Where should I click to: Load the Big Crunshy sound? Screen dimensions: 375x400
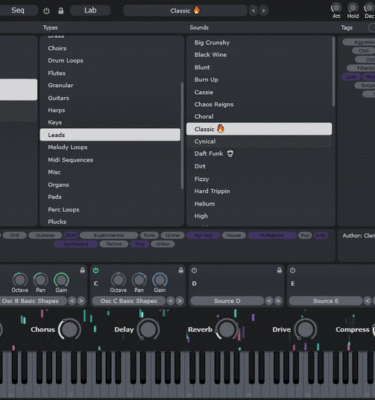point(259,42)
